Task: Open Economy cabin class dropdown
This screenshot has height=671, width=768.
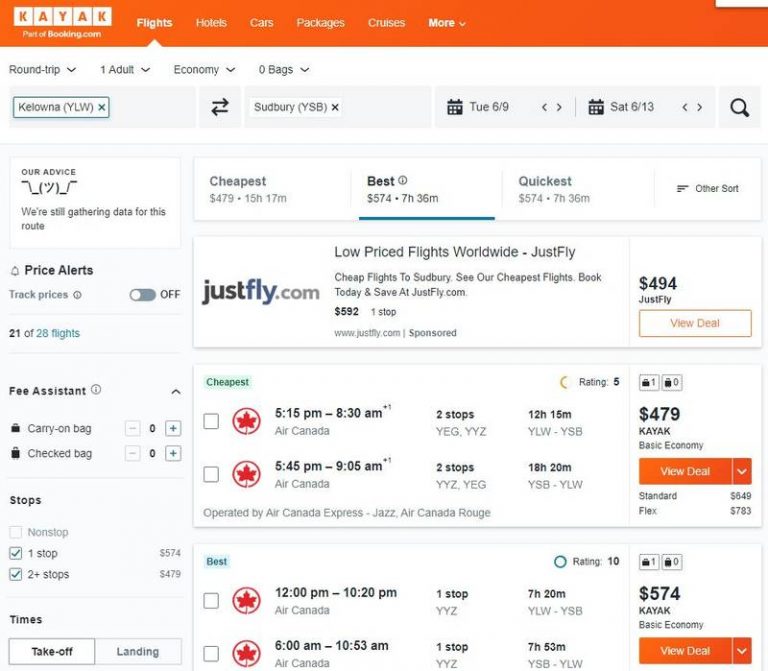Action: [x=204, y=70]
